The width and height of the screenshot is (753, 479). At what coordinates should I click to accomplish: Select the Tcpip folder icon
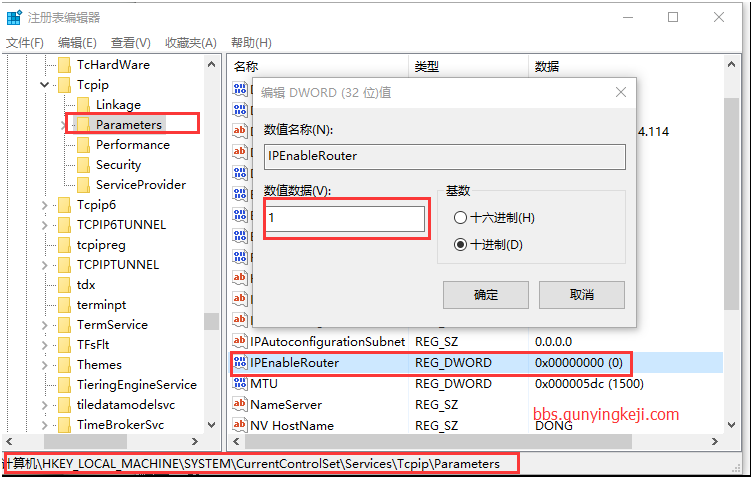64,85
